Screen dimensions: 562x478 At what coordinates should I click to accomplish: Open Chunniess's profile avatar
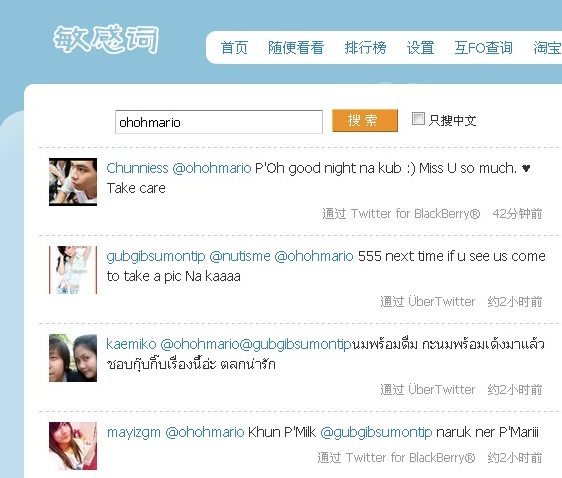[73, 182]
